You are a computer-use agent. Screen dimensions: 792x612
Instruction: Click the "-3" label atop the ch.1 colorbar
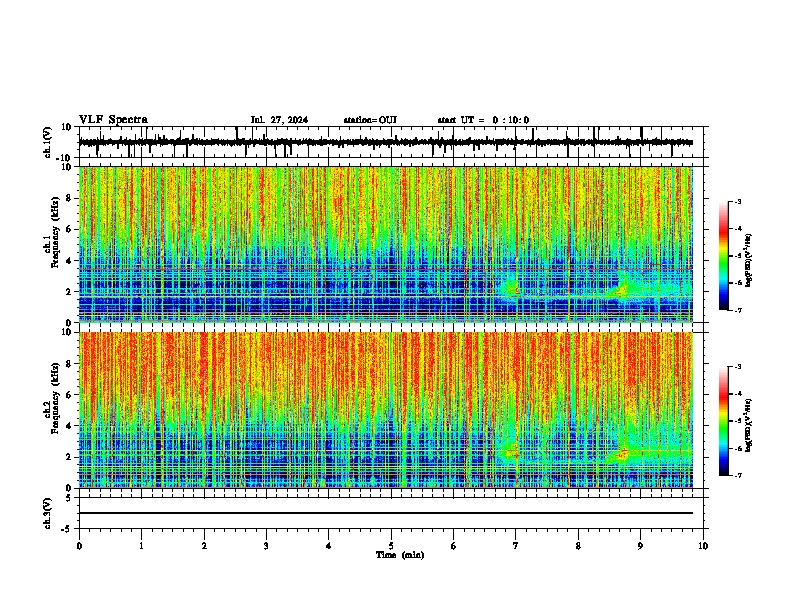tap(737, 201)
